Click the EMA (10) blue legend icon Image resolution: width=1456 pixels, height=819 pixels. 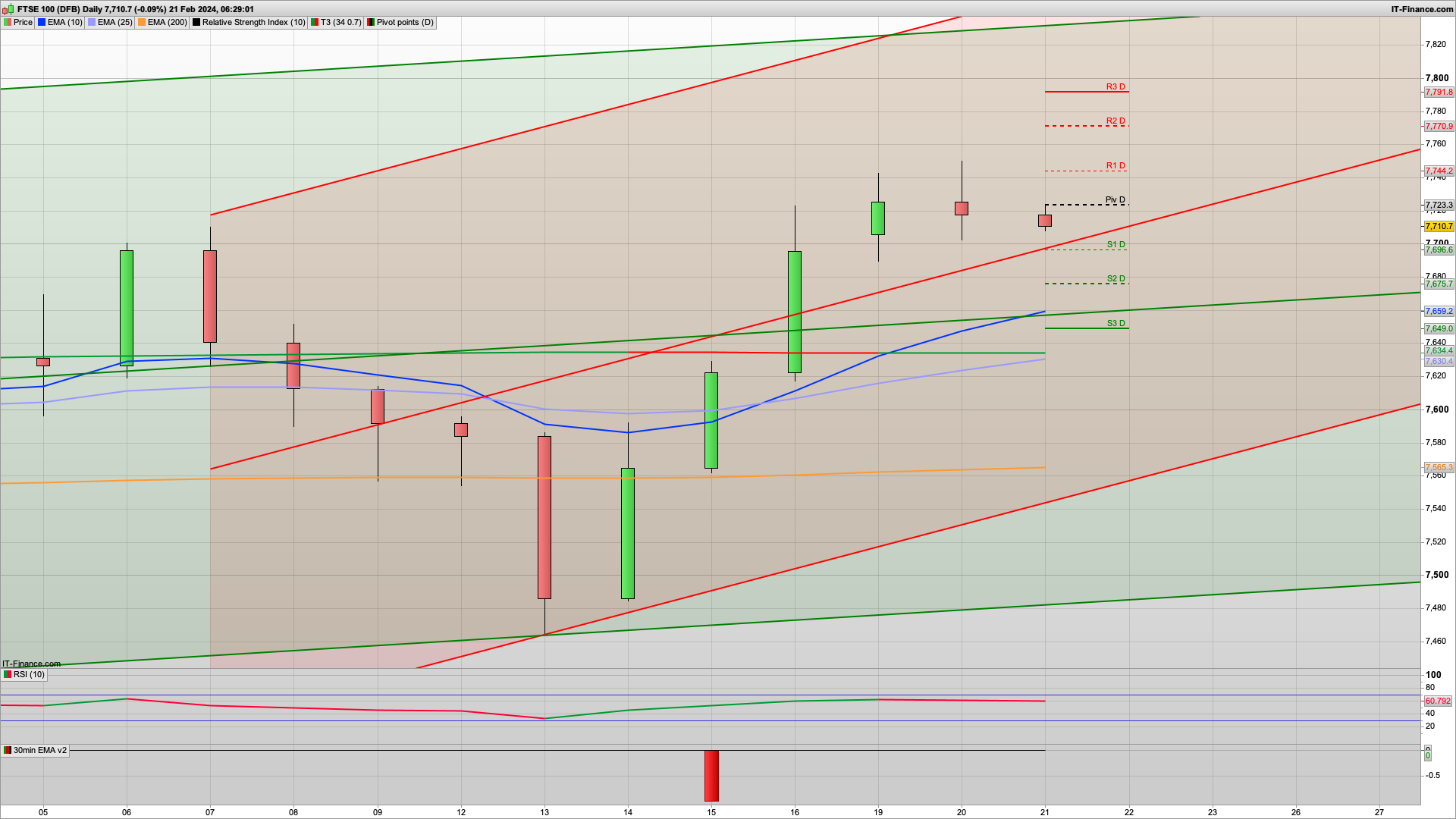tap(42, 22)
